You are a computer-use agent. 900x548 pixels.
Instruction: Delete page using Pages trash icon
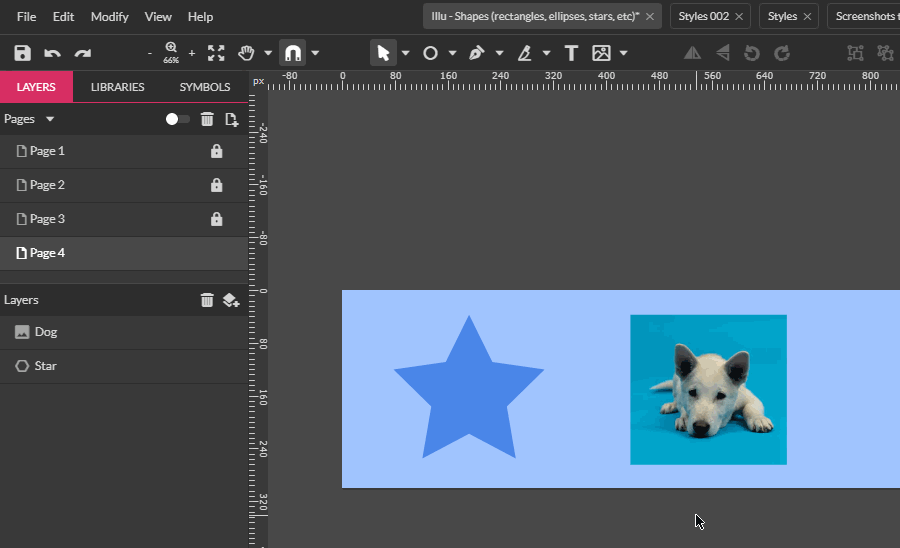pos(207,119)
